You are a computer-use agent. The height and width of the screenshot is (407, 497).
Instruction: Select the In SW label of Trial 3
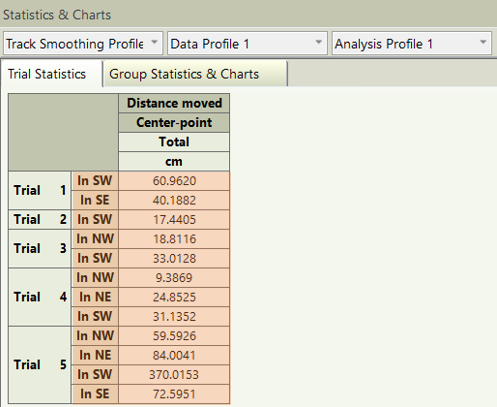[95, 258]
